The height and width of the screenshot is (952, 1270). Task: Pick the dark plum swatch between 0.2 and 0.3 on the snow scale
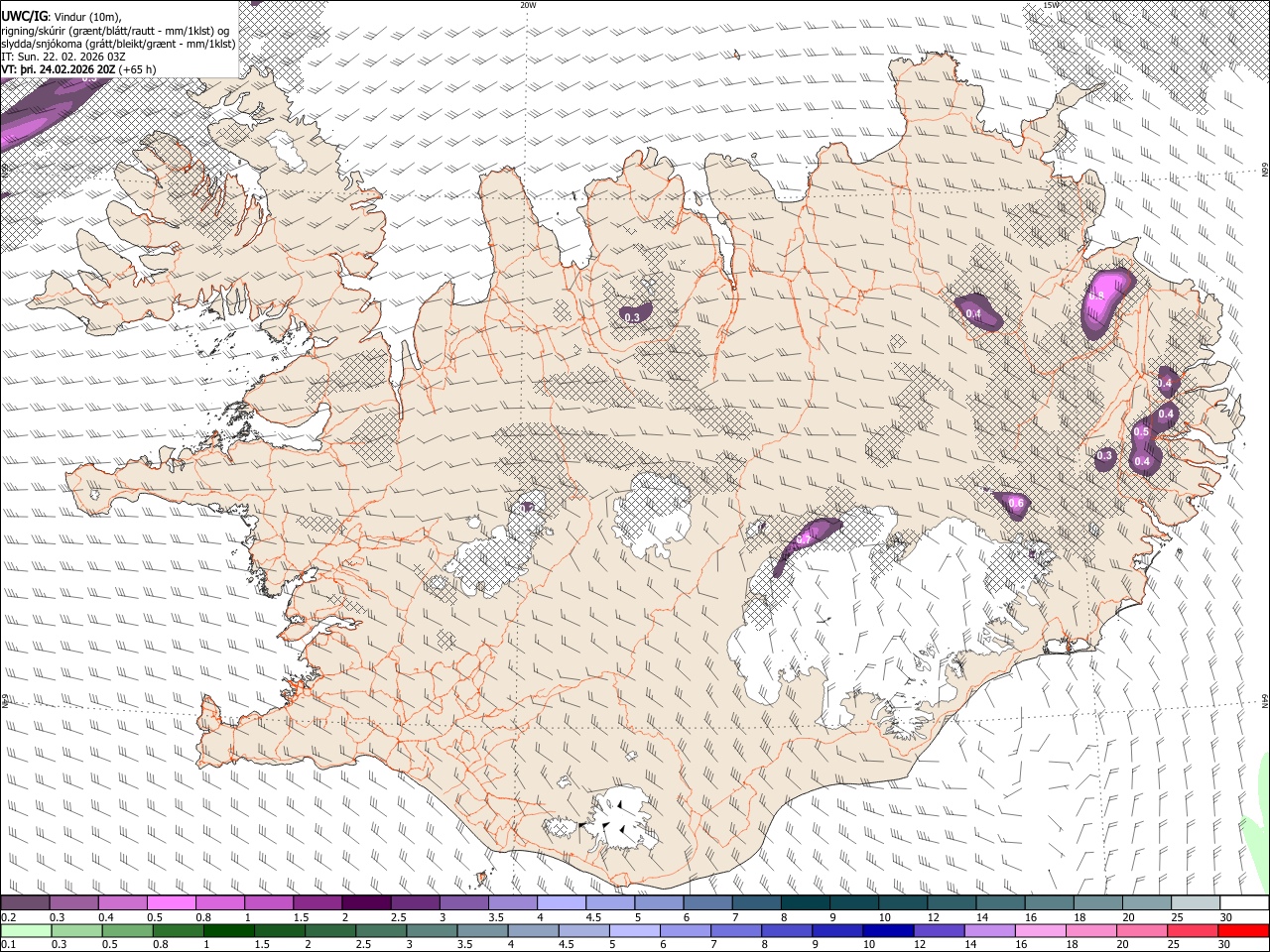coord(25,902)
